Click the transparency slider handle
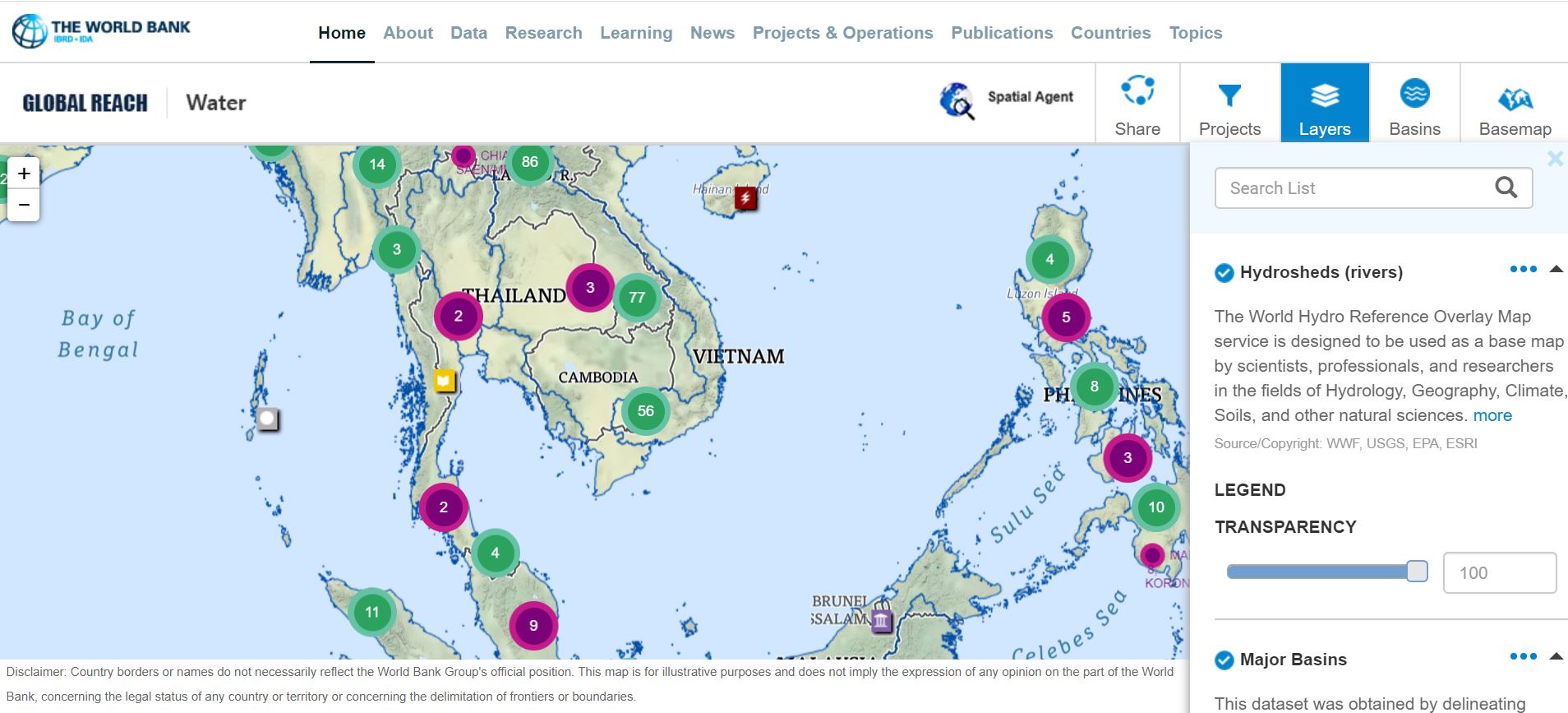The image size is (1568, 713). click(1417, 572)
